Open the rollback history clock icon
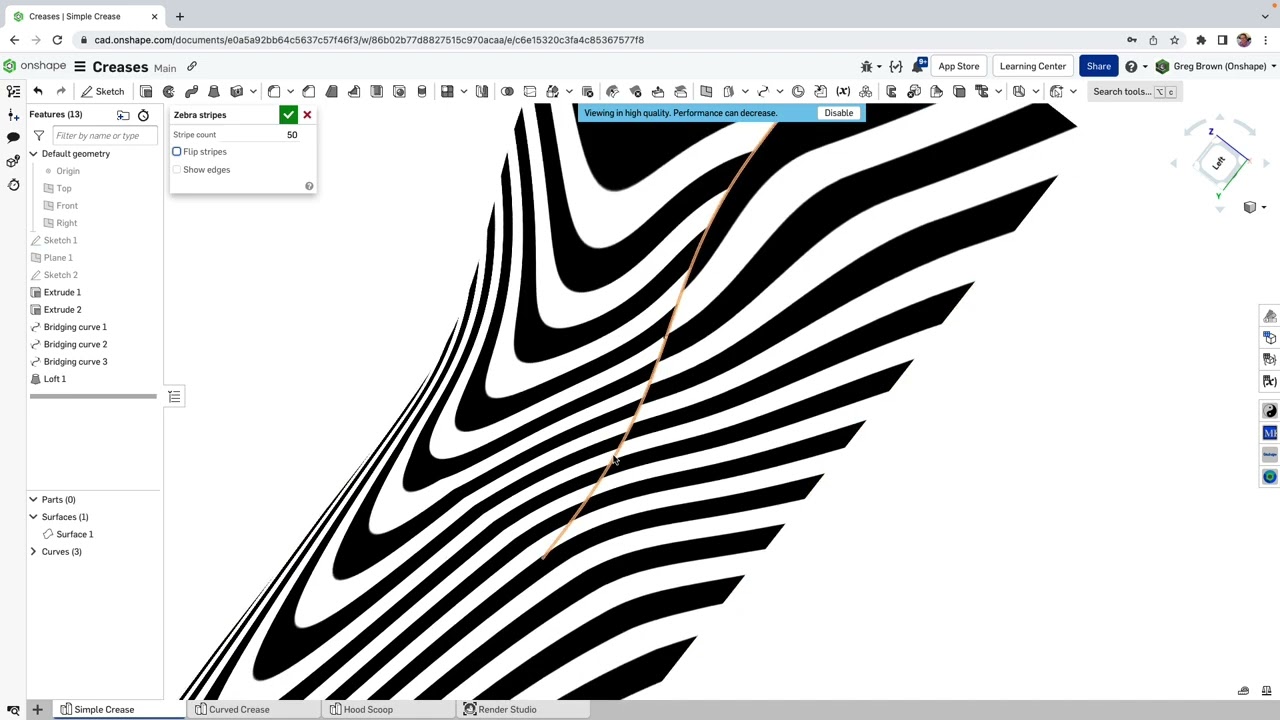The image size is (1280, 720). click(x=143, y=115)
